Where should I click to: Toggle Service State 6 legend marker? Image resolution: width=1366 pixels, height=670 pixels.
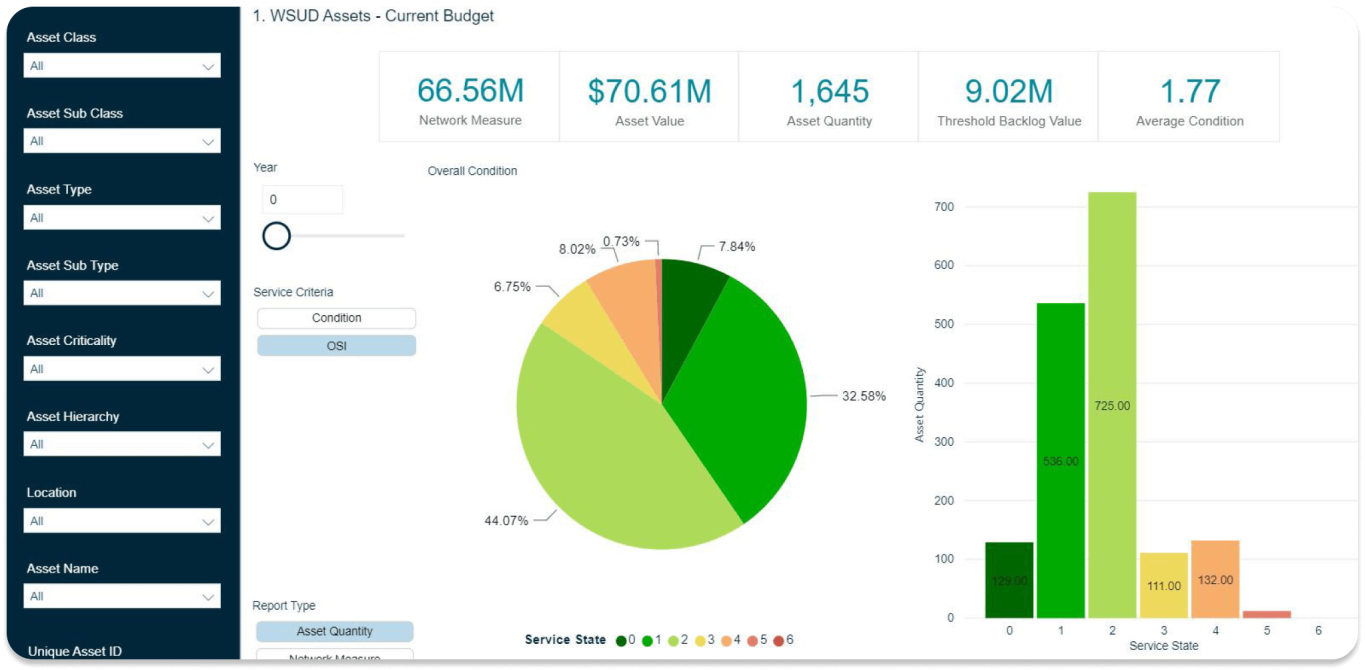click(x=781, y=639)
